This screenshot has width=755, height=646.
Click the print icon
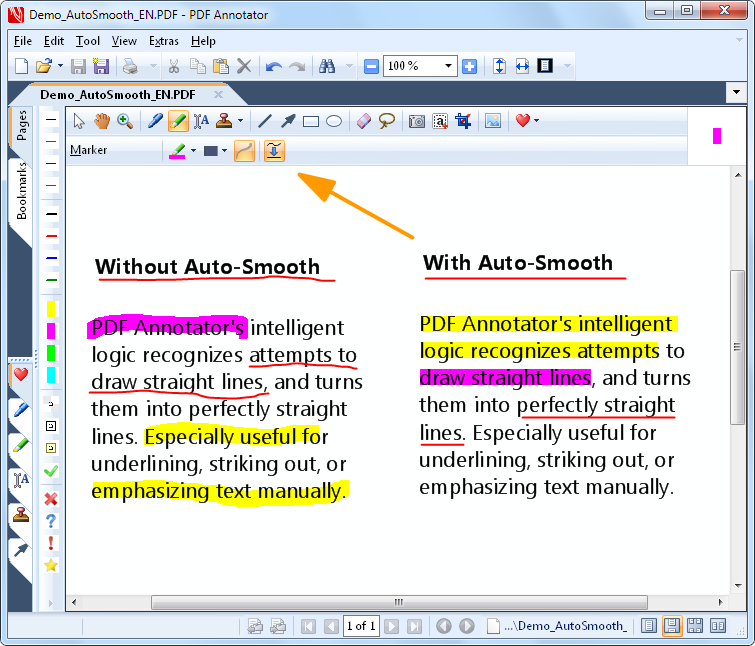tap(130, 66)
